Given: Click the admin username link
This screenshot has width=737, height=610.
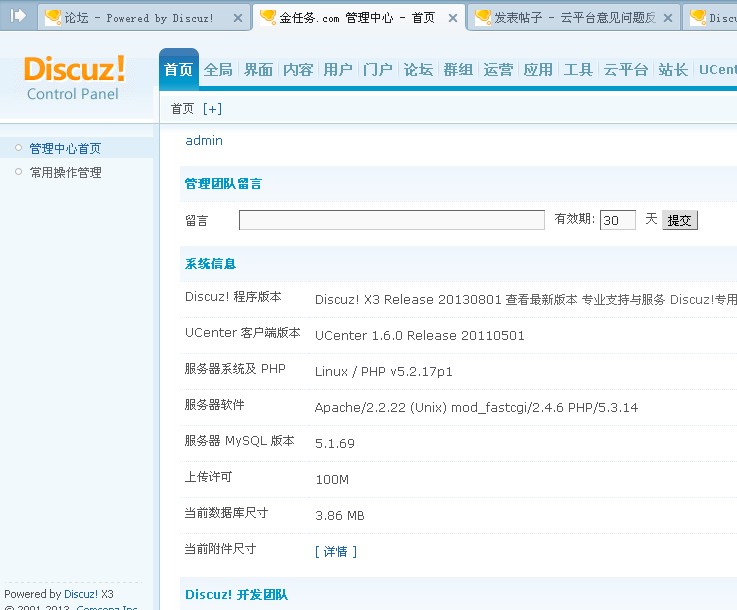Looking at the screenshot, I should pos(204,141).
